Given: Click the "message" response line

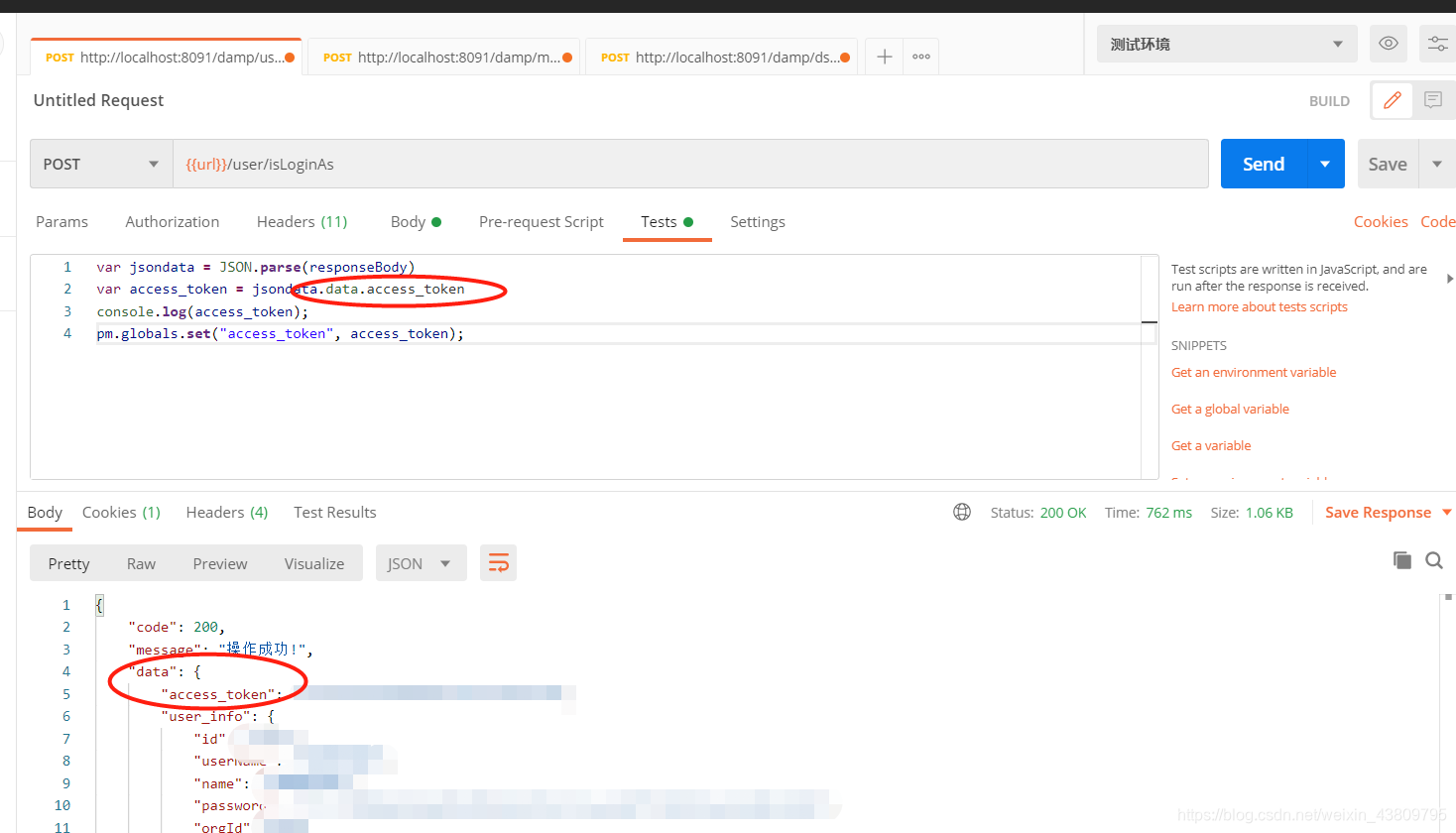Looking at the screenshot, I should (220, 650).
